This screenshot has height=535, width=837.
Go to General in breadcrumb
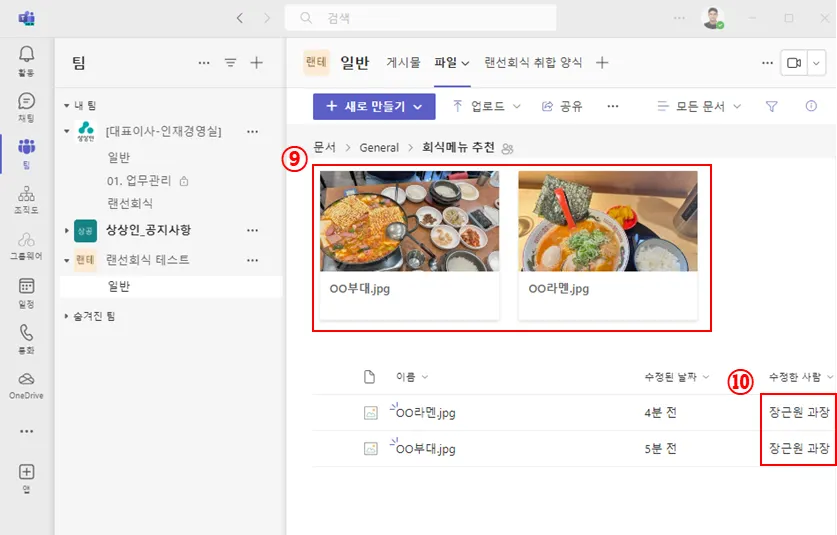(x=379, y=148)
